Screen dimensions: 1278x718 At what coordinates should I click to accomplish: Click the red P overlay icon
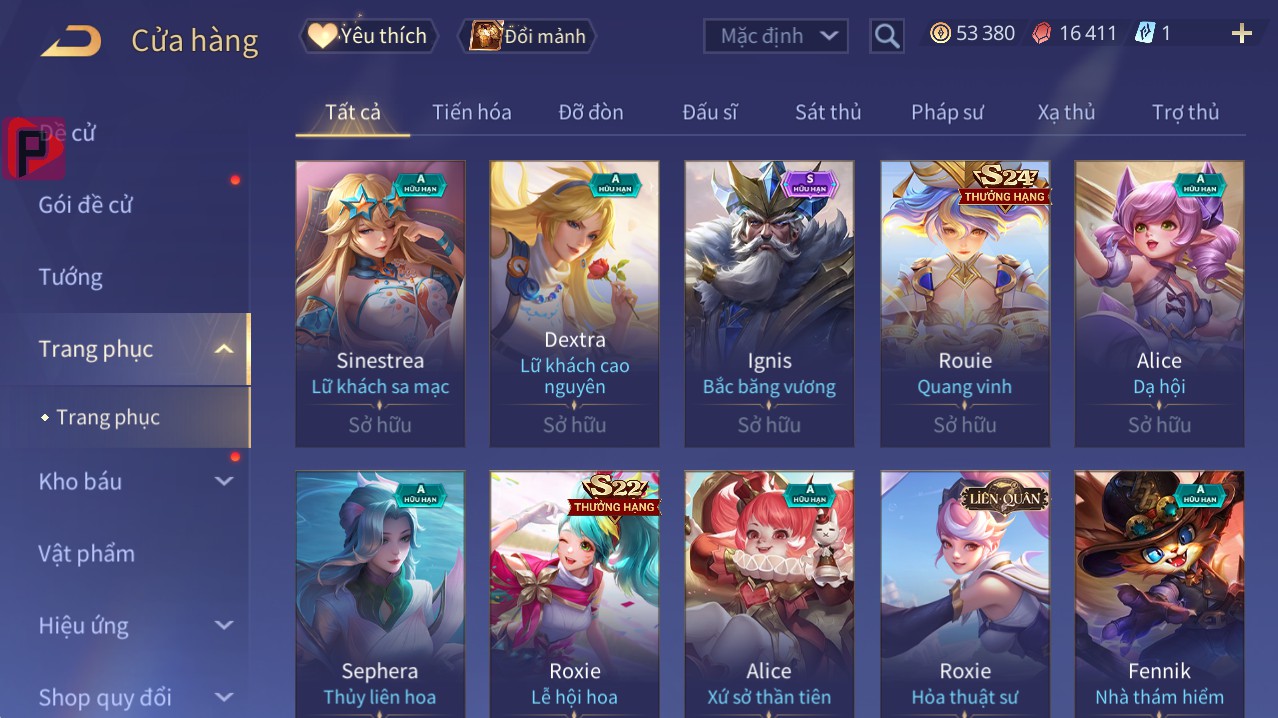pyautogui.click(x=34, y=148)
